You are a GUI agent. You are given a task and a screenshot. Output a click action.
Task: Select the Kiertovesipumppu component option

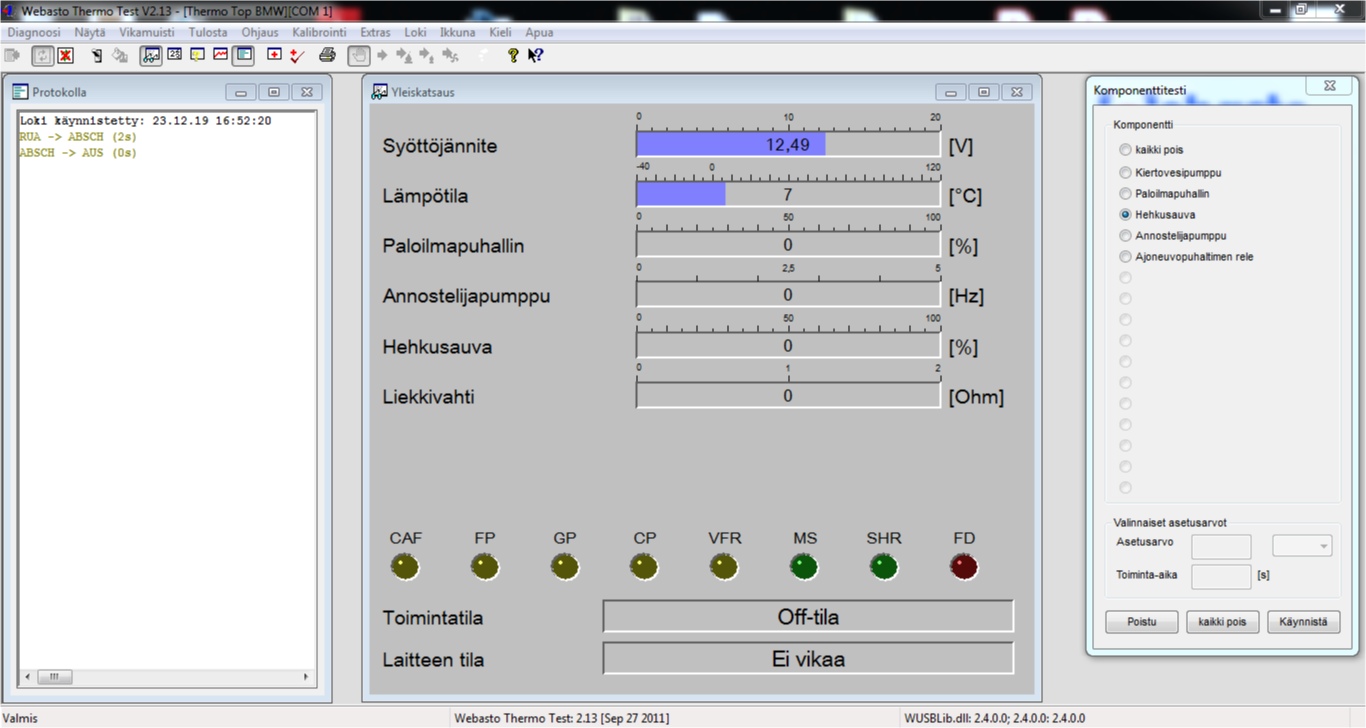pos(1126,172)
